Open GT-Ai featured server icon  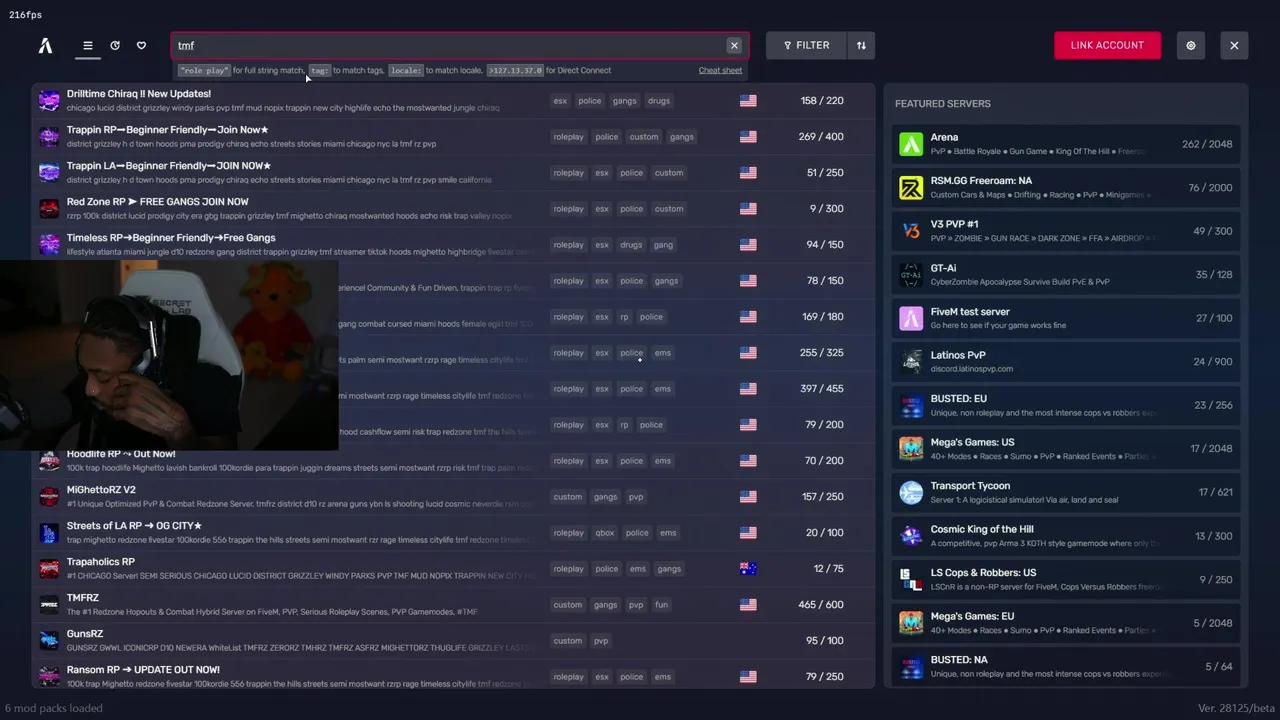coord(911,274)
